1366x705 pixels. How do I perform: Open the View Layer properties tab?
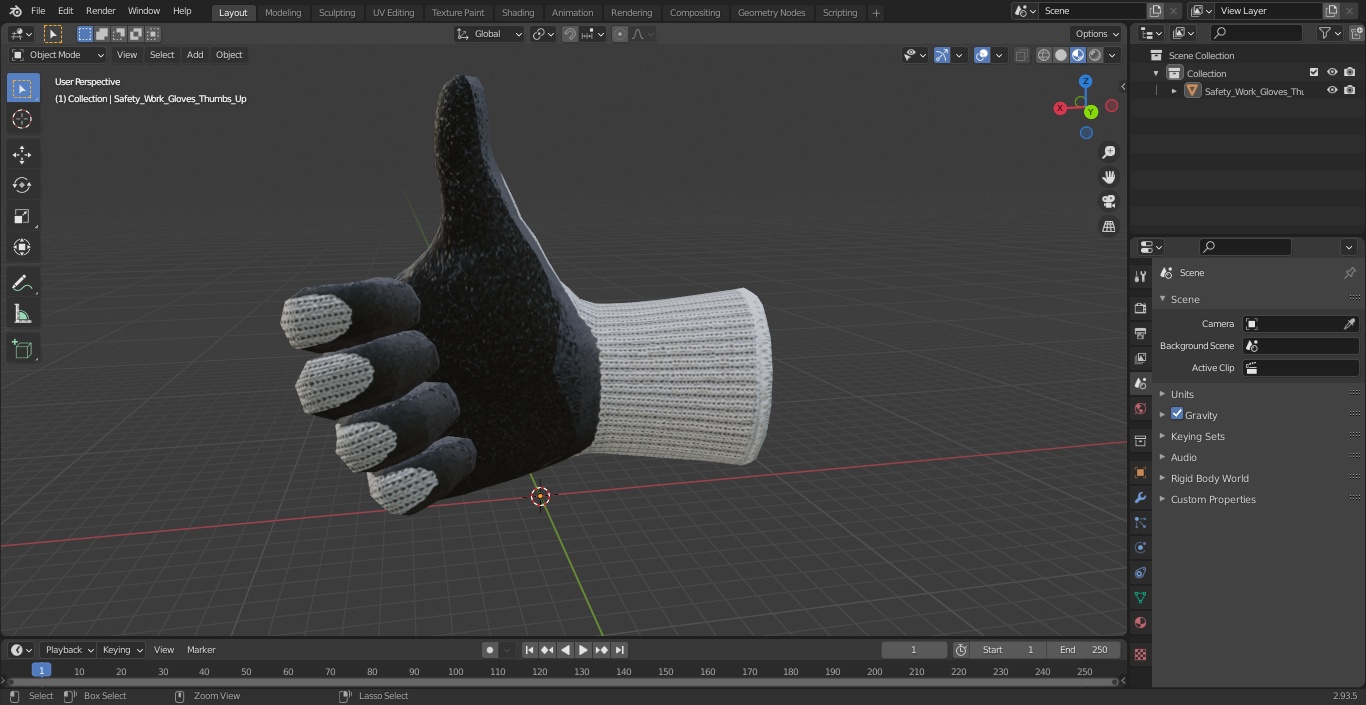[1140, 358]
